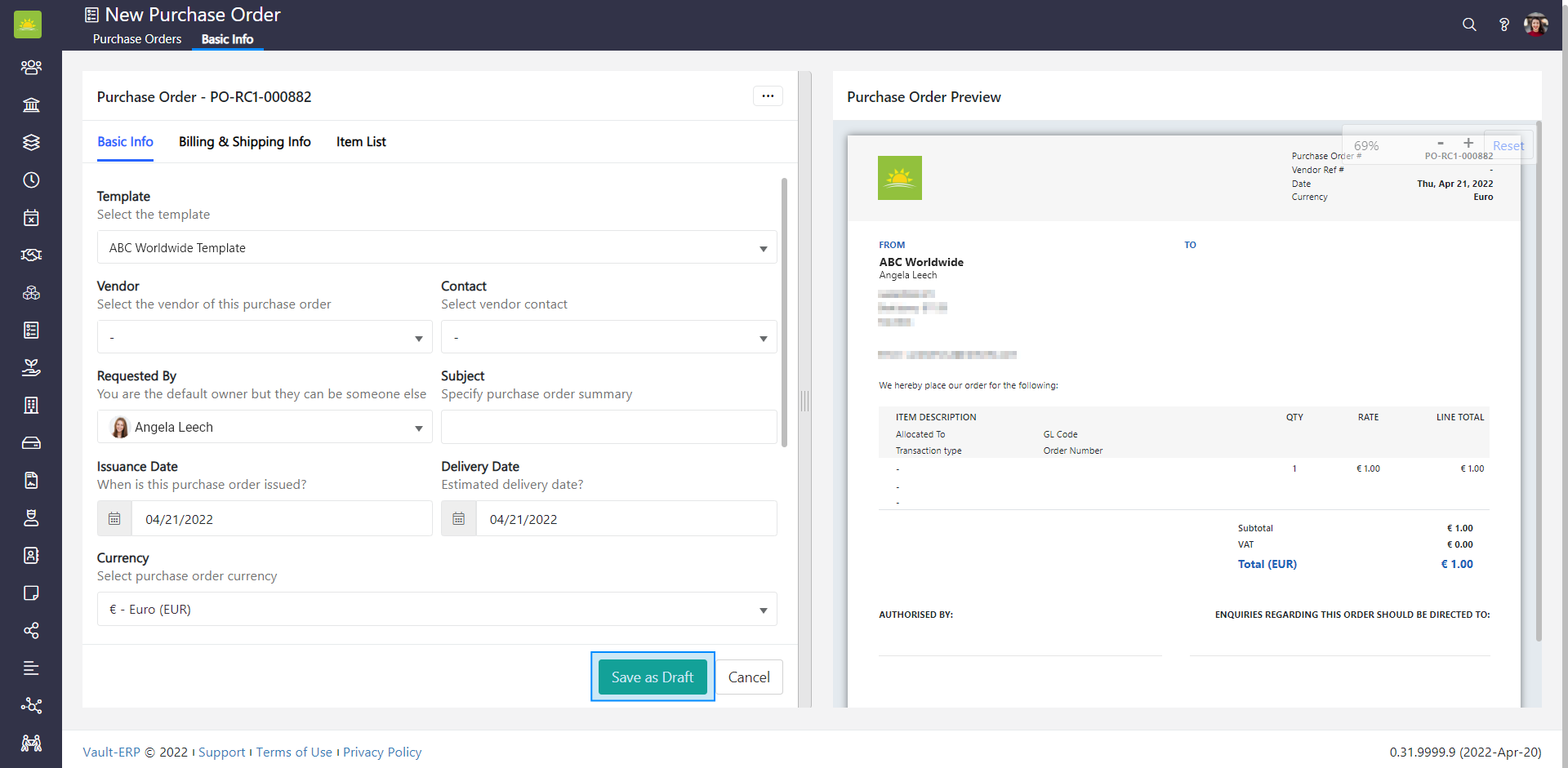Click the search magnifier icon
This screenshot has height=768, width=1568.
1469,24
